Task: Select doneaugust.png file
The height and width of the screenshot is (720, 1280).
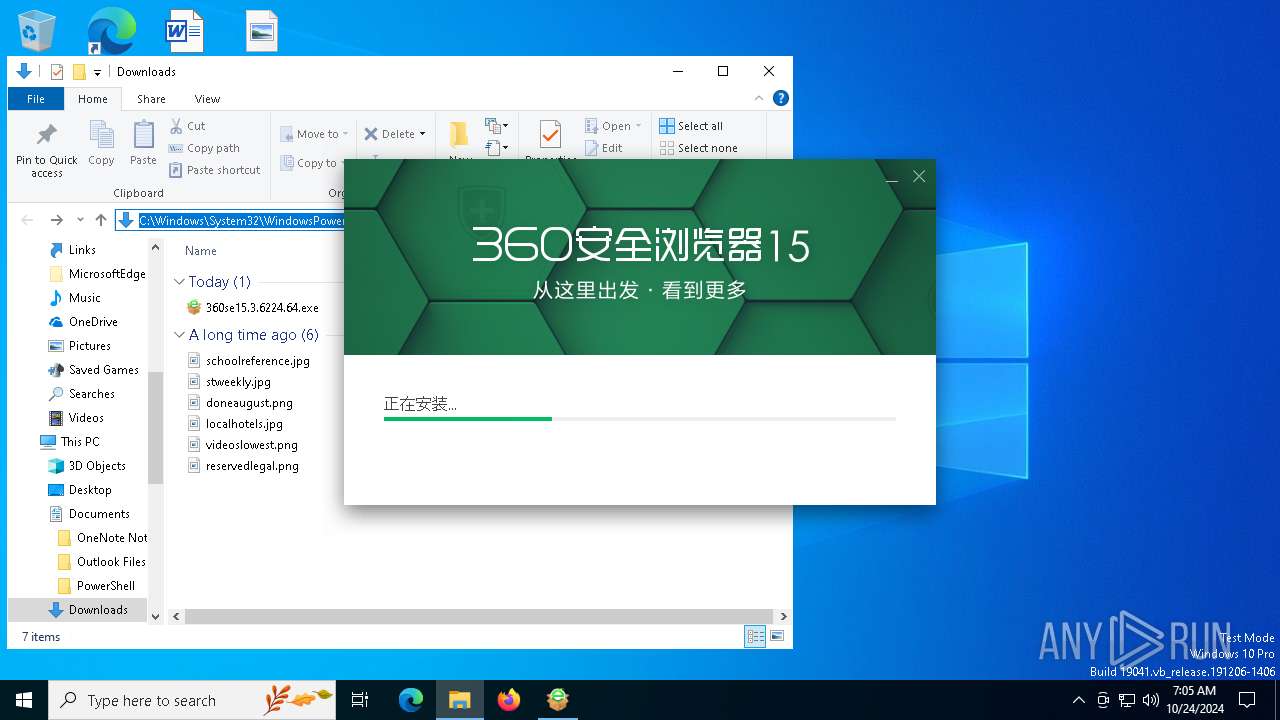Action: point(240,403)
